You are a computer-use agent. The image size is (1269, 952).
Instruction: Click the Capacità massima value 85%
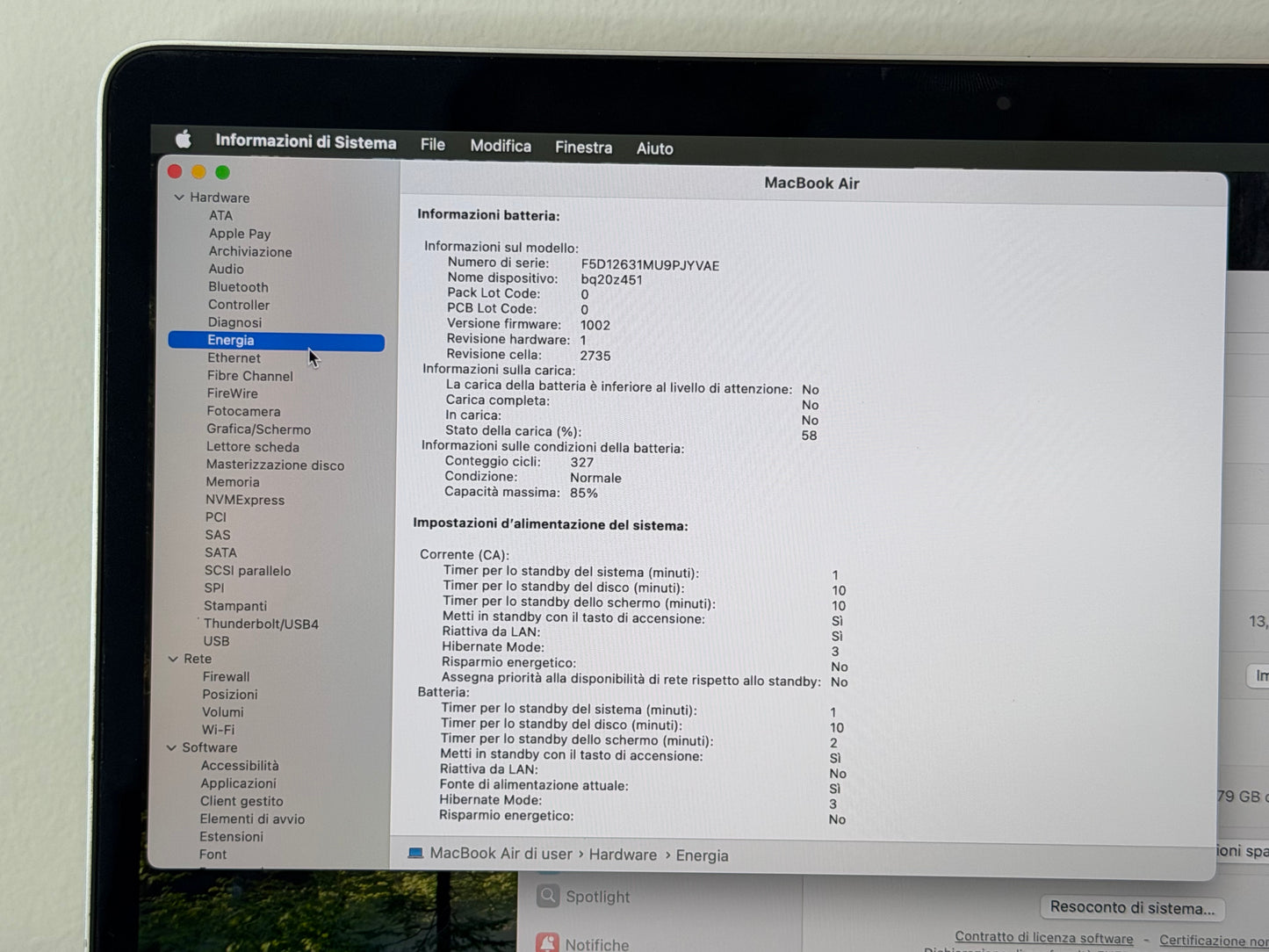(x=584, y=493)
